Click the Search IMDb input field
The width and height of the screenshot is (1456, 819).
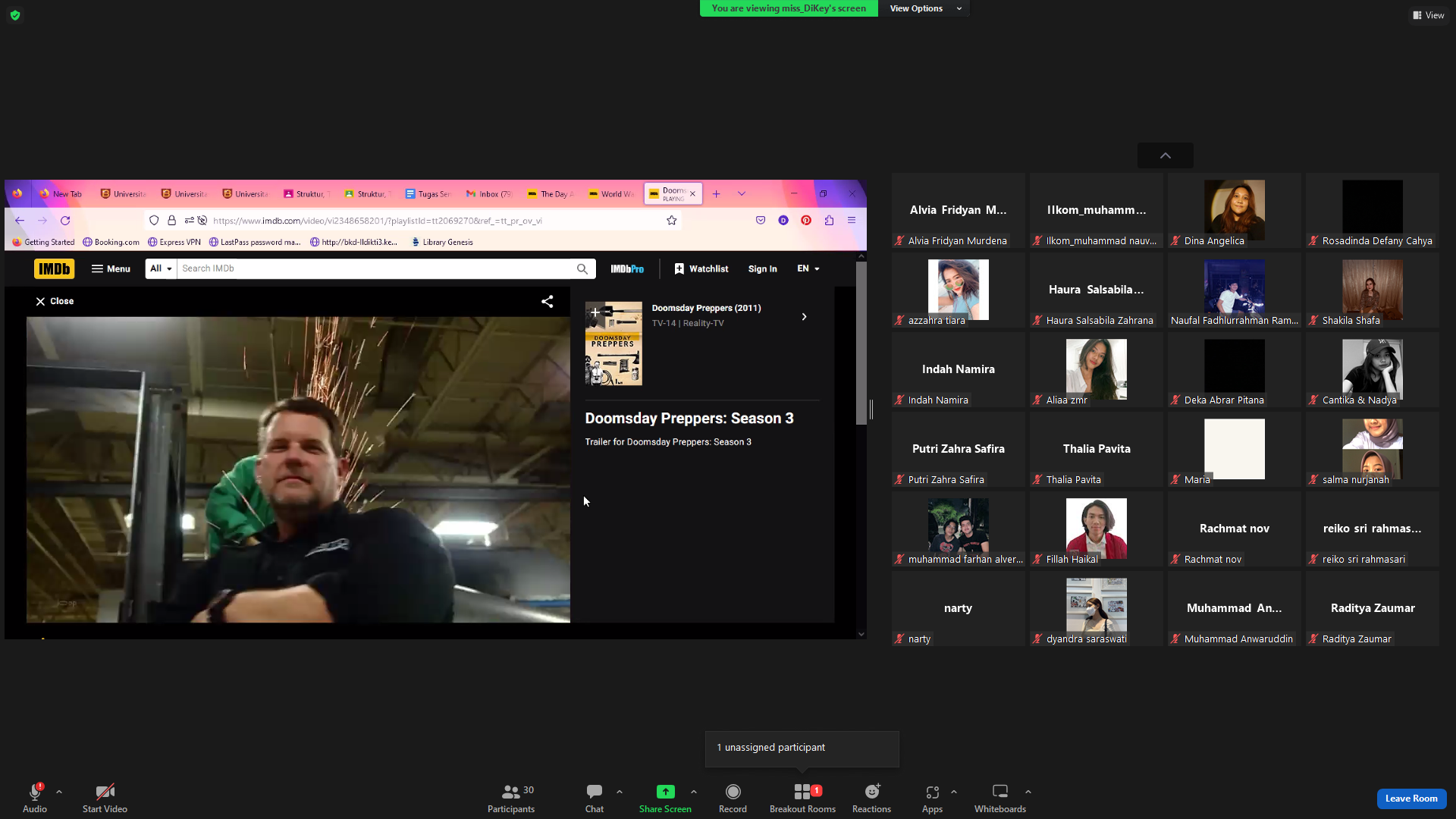[374, 268]
